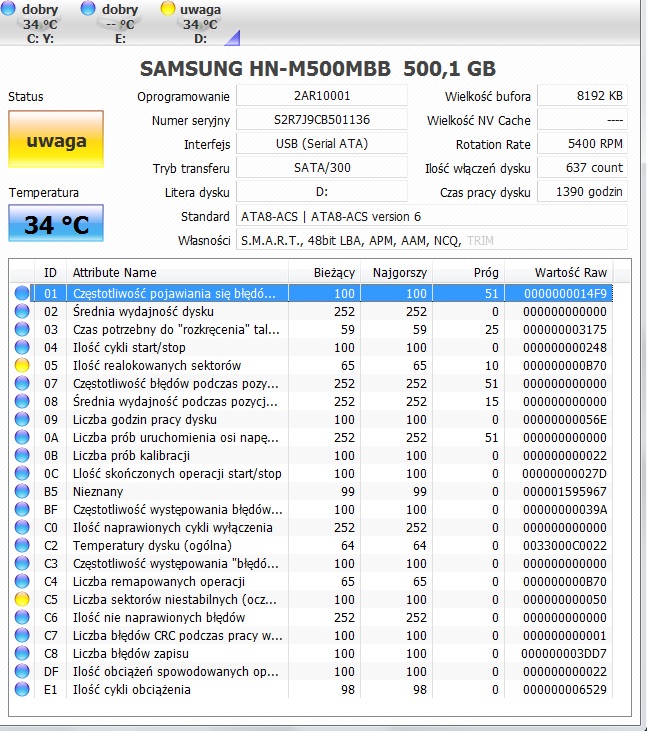Click the blue status icon for attribute C2
647x731 pixels.
point(22,545)
